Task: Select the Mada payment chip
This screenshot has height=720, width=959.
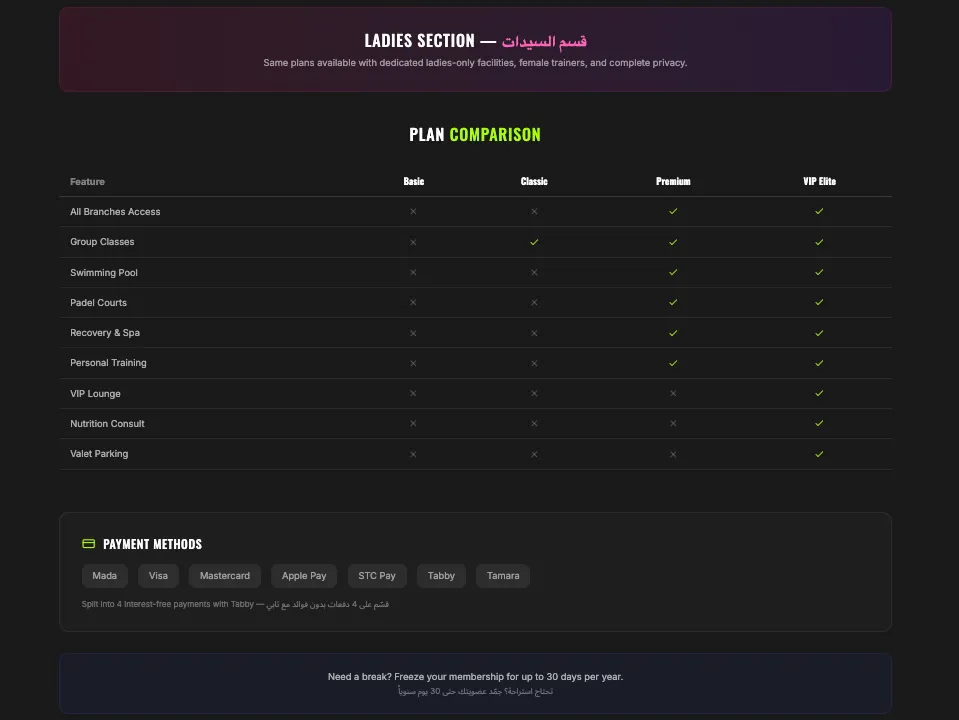Action: (x=105, y=576)
